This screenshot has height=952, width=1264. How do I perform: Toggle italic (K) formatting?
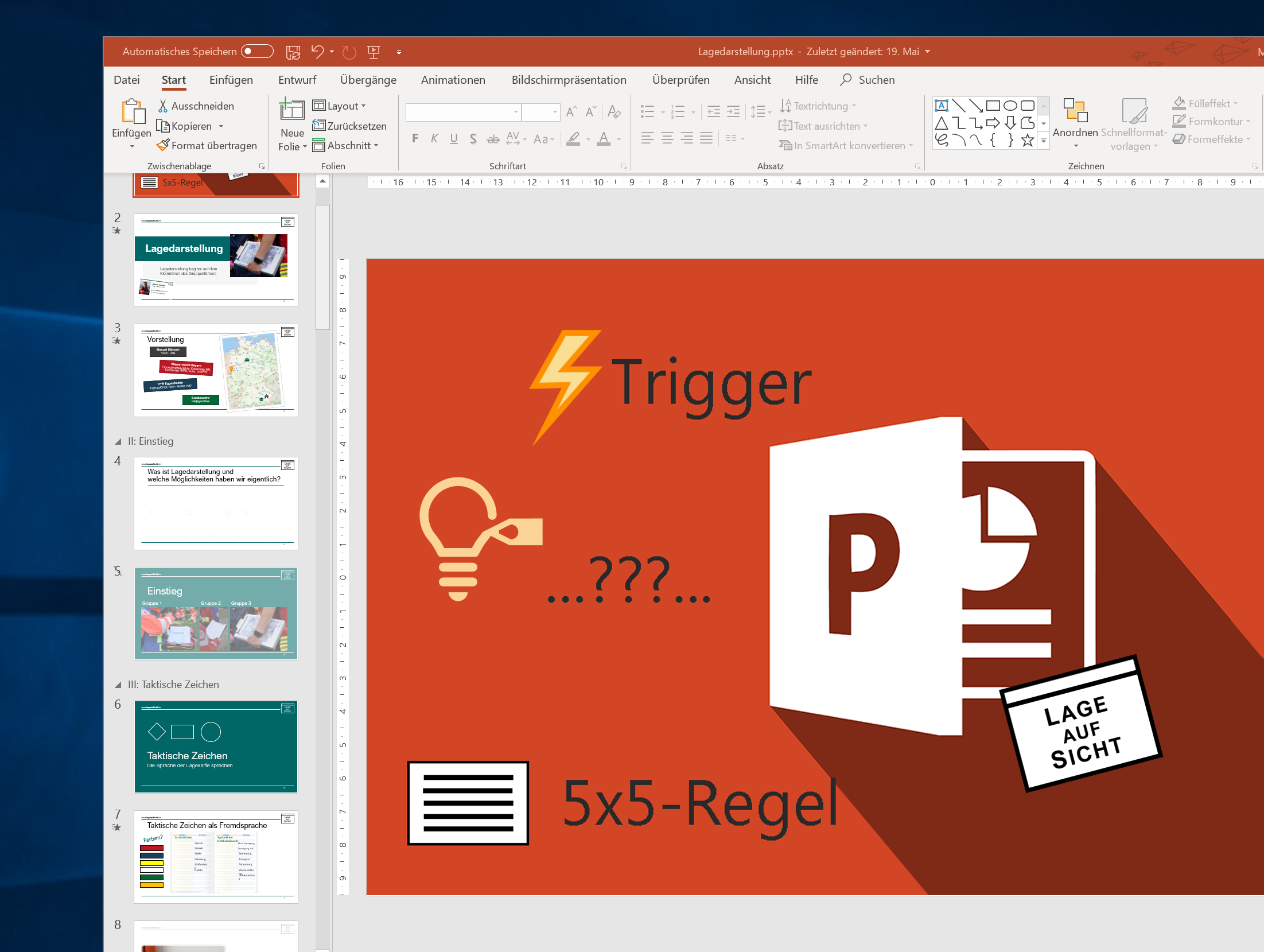pos(434,138)
